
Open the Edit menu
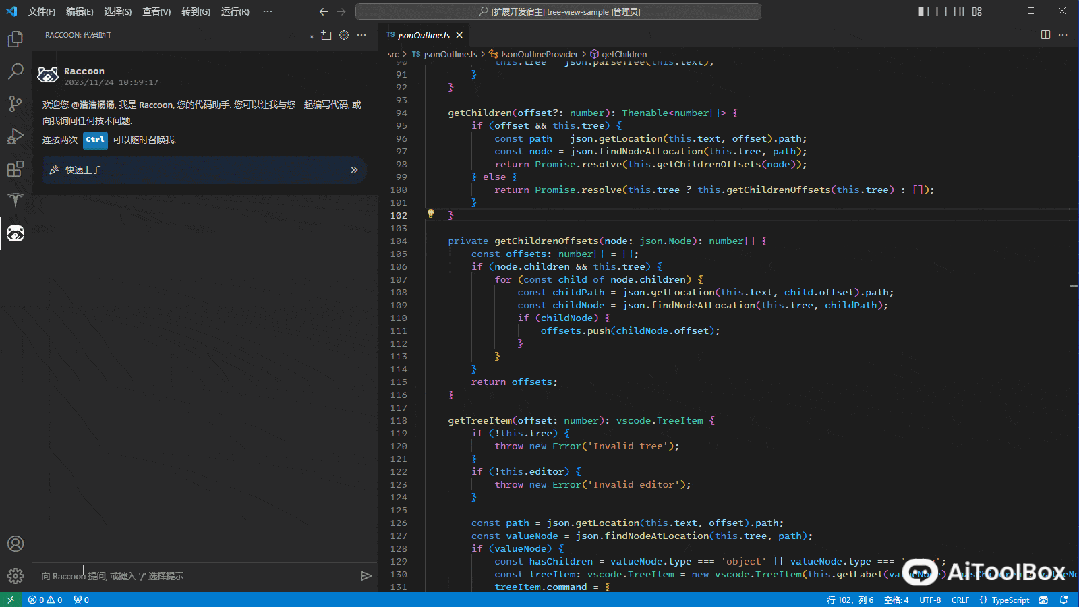coord(80,12)
